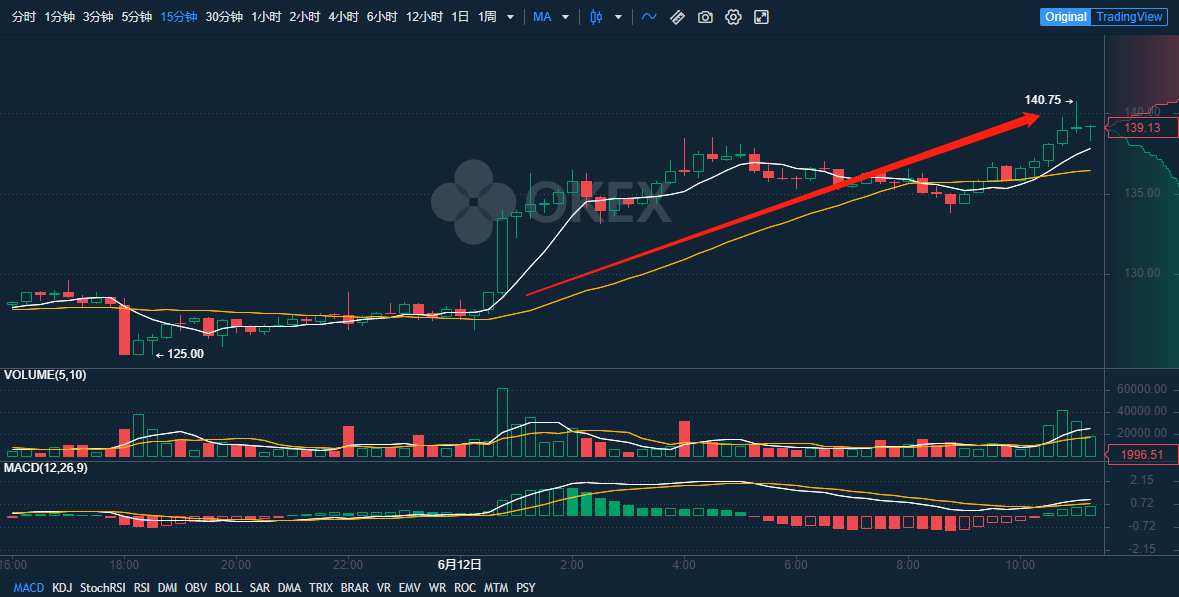Click the 140.75 high price marker

tap(1042, 100)
